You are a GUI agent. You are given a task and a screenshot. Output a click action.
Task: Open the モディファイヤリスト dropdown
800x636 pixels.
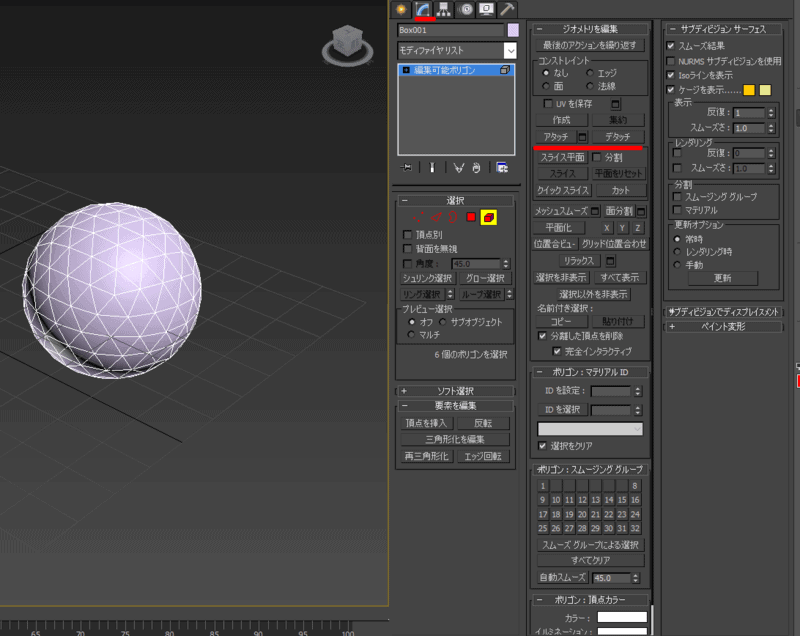coord(510,50)
